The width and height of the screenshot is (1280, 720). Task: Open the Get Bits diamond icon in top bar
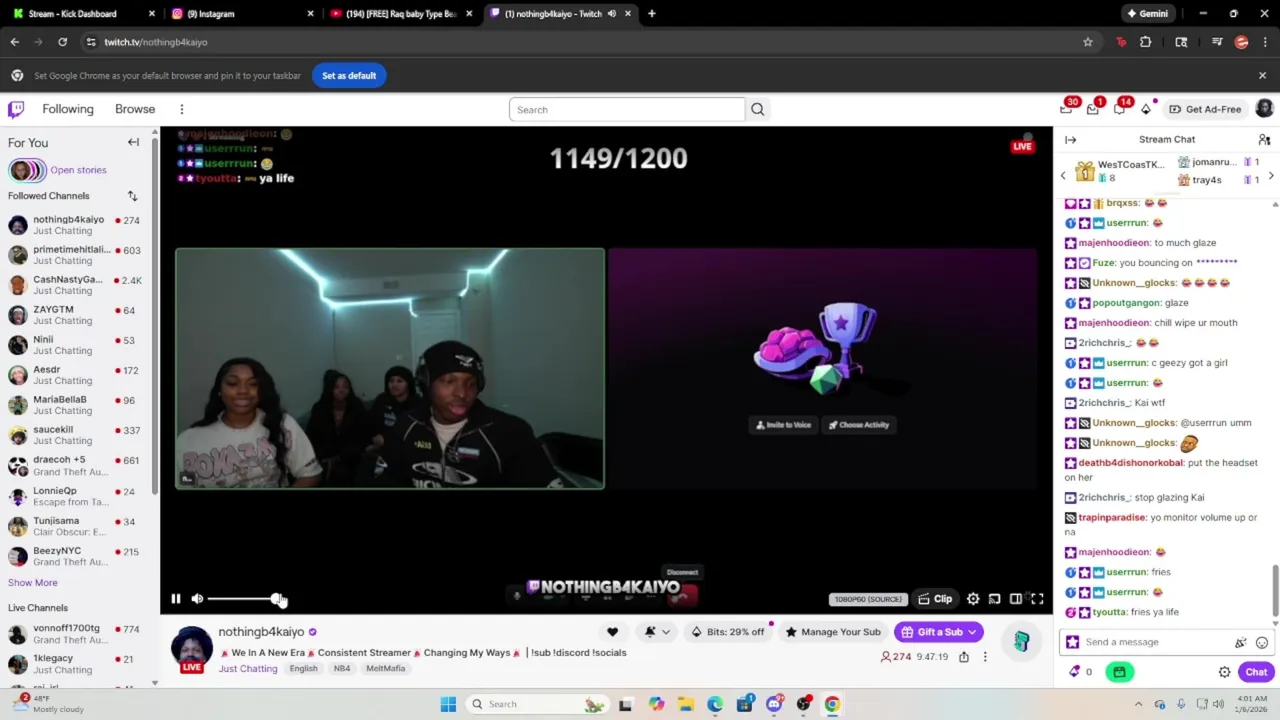tap(1146, 109)
